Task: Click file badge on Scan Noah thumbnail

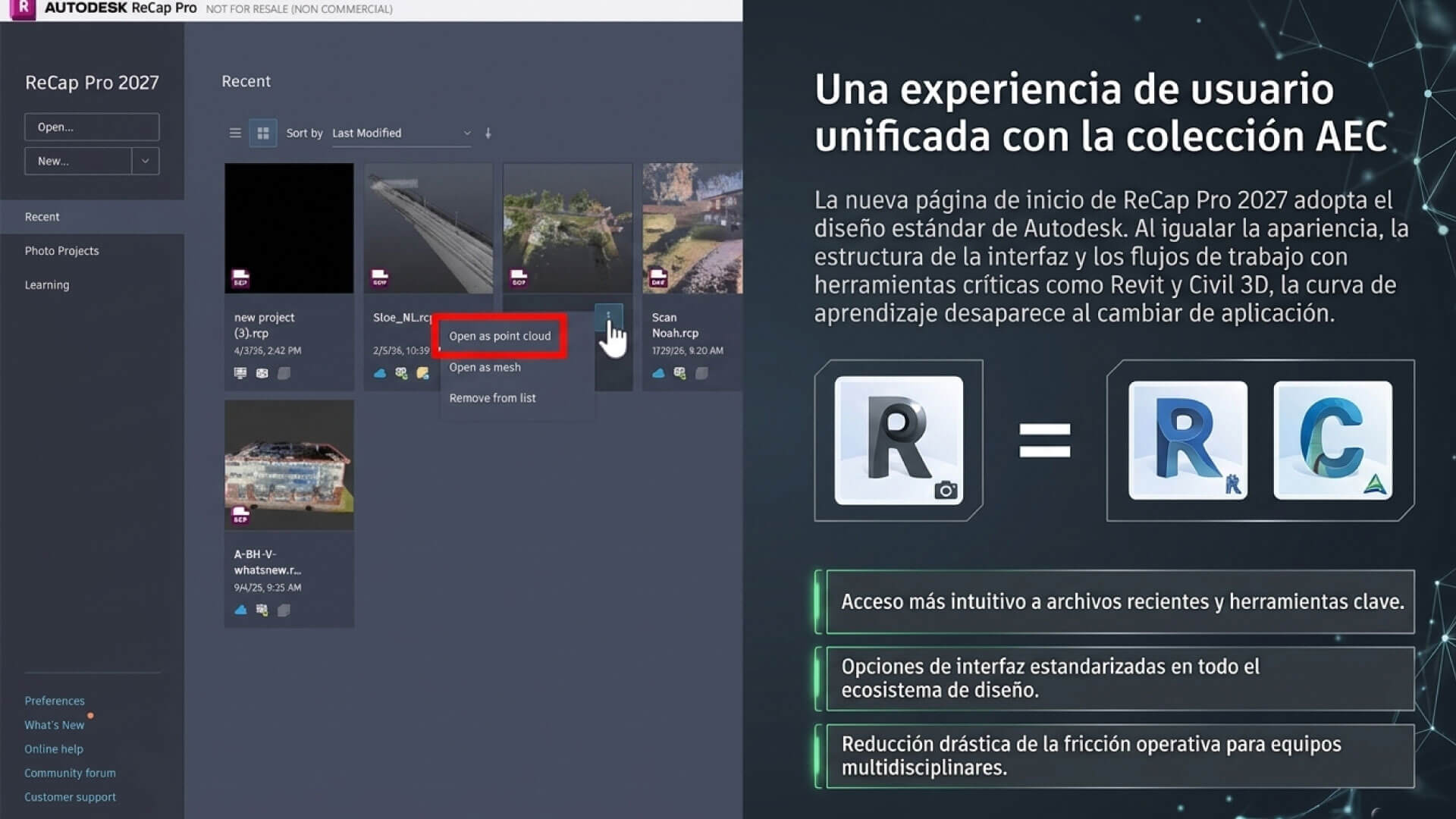Action: click(x=658, y=278)
